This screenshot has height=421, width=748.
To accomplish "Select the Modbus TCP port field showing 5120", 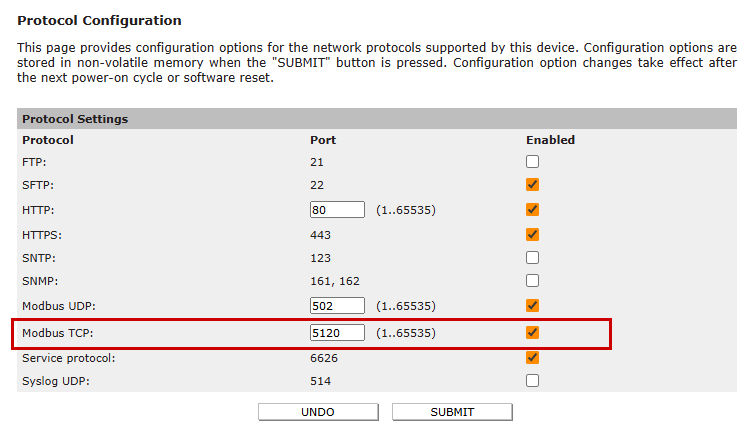I will 337,333.
